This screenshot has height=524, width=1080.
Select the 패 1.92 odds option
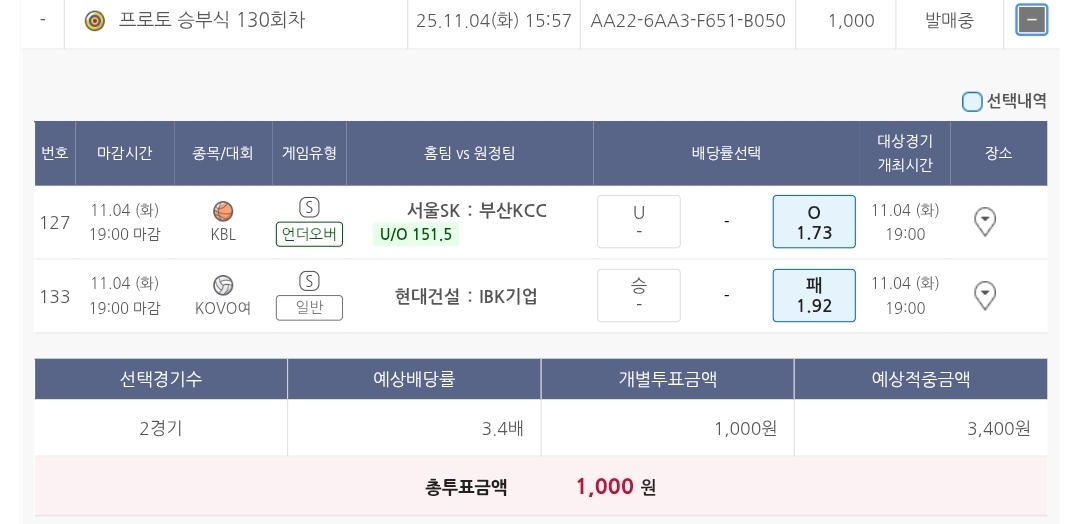pyautogui.click(x=814, y=295)
